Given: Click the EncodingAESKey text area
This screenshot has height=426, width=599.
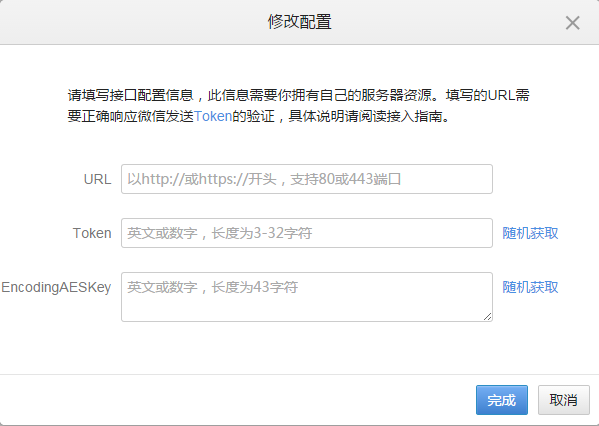Looking at the screenshot, I should pyautogui.click(x=307, y=297).
